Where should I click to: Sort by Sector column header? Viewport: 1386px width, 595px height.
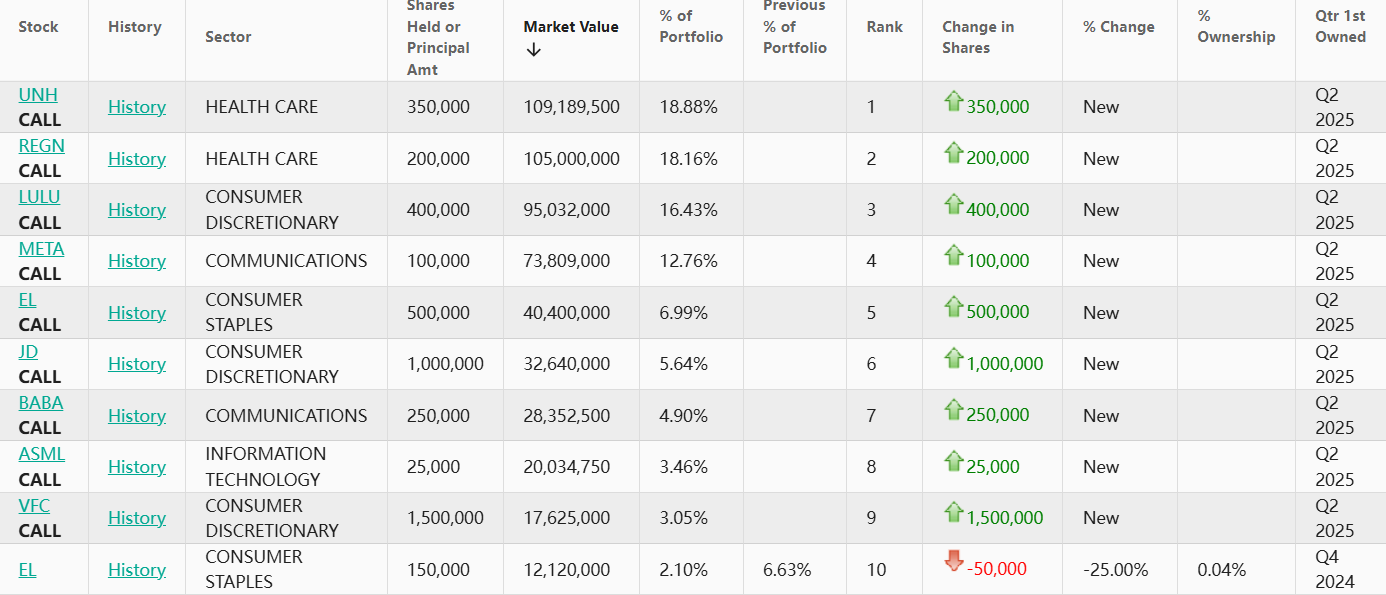228,37
